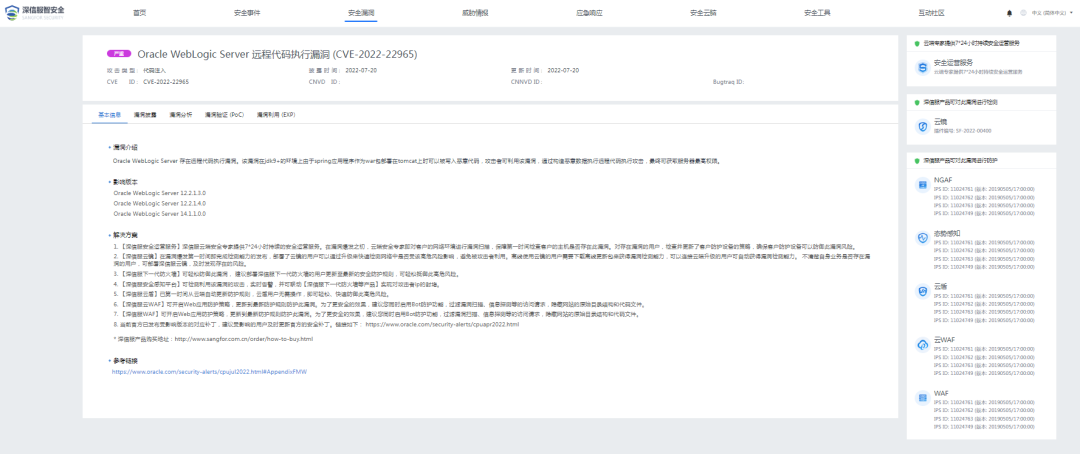Switch to the 漏洞利用 (EXP) tab
This screenshot has height=454, width=1080.
click(x=276, y=114)
